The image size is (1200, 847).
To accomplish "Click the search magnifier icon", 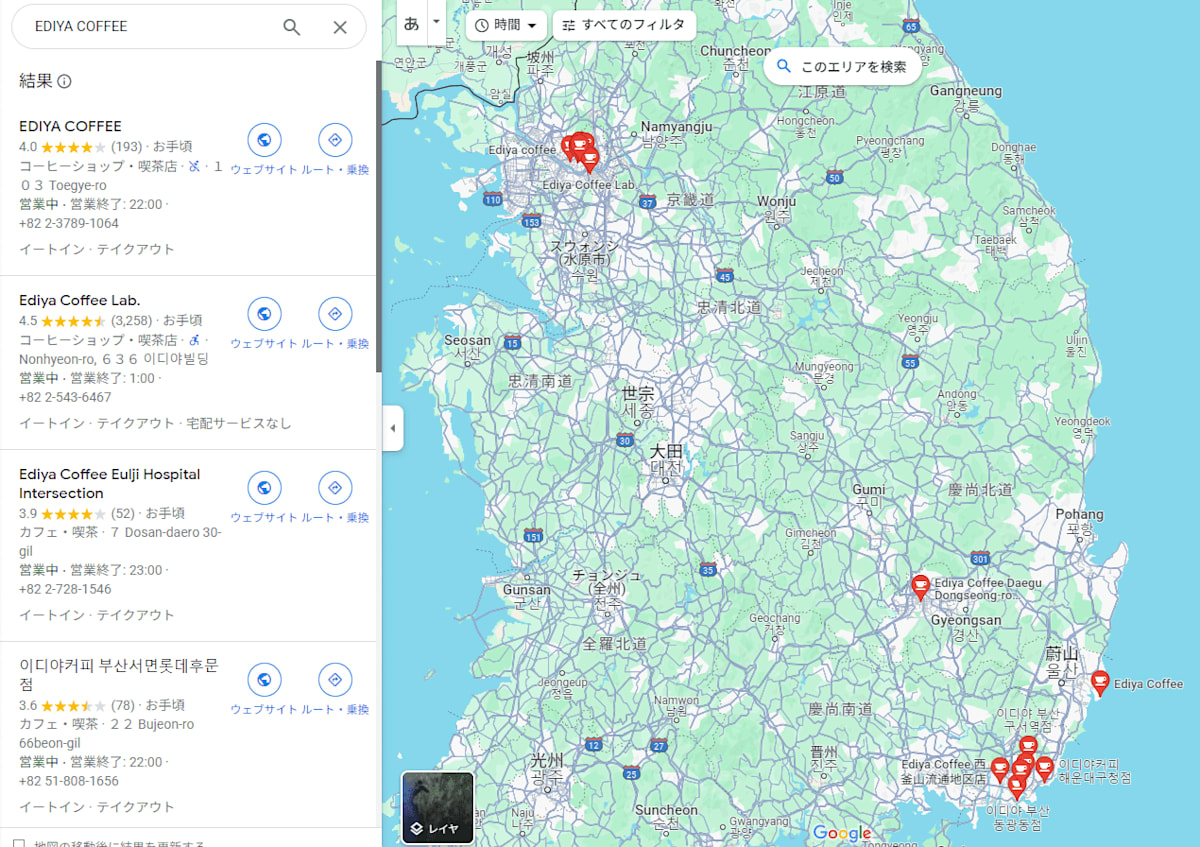I will click(291, 27).
